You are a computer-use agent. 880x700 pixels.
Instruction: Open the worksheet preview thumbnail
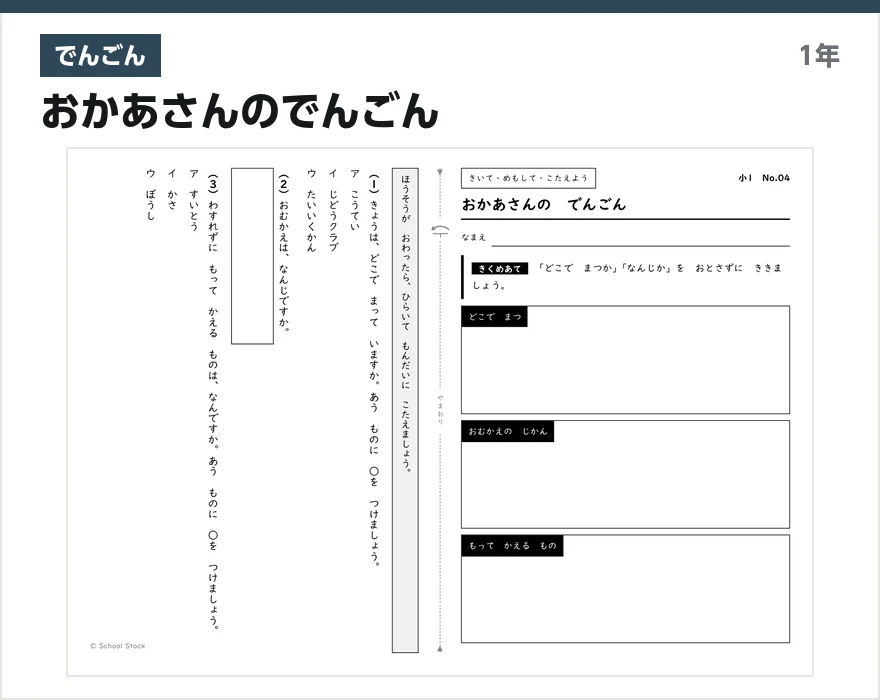pos(440,412)
